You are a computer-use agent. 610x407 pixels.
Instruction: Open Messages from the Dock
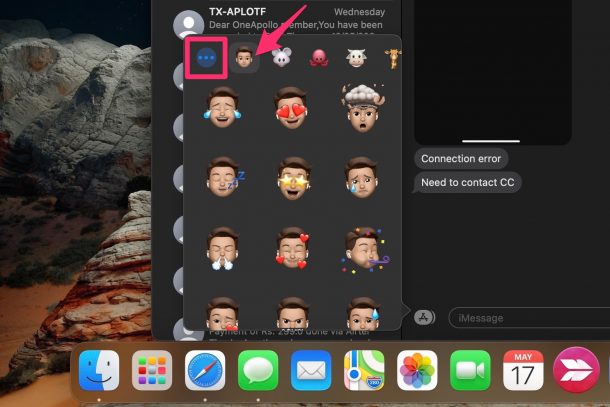(258, 370)
